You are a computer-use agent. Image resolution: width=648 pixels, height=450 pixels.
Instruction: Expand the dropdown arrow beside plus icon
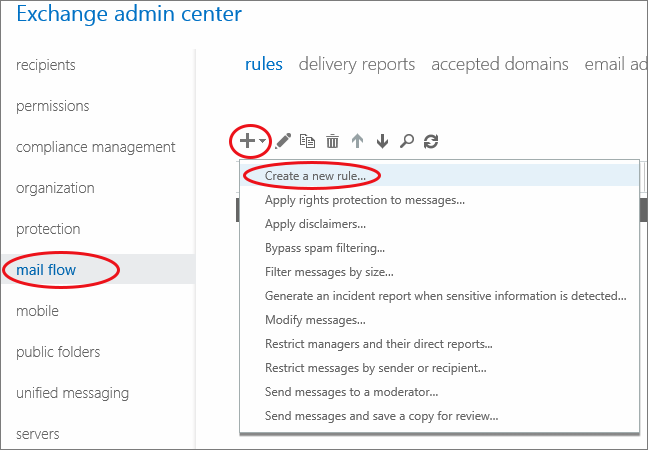pos(262,143)
